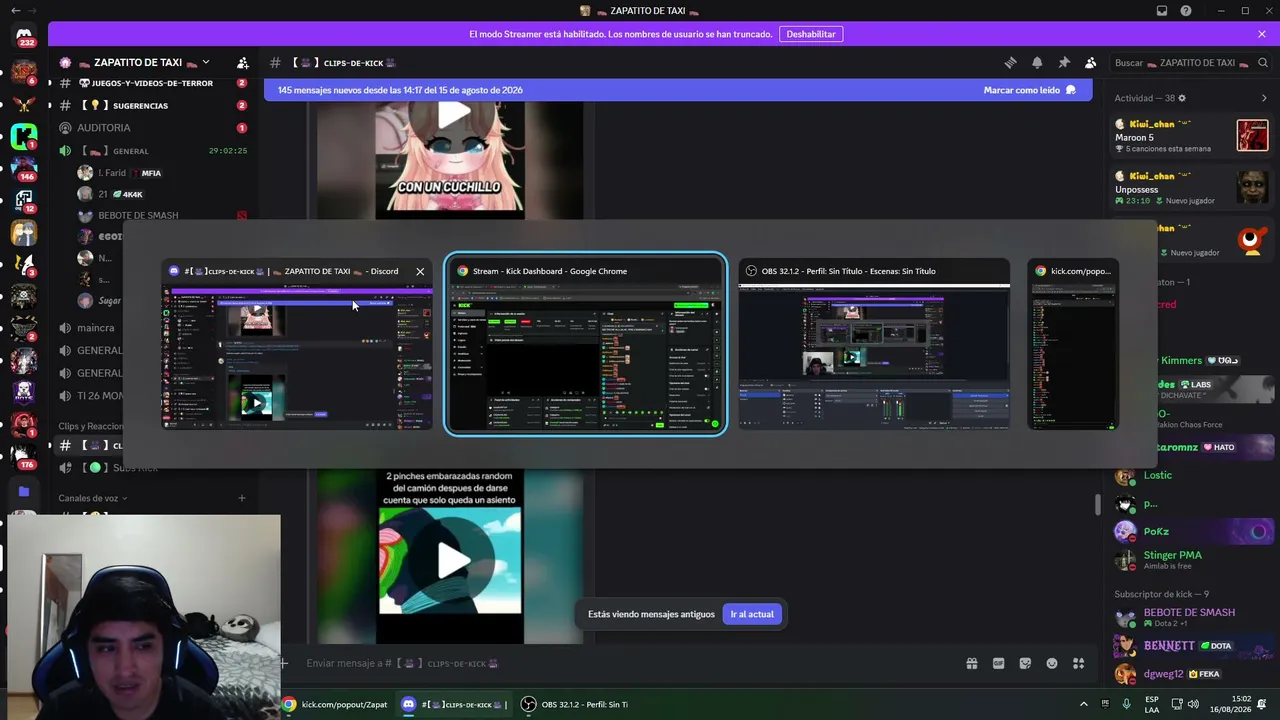1280x720 pixels.
Task: Open Stinger PMA in the member list
Action: [1190, 560]
